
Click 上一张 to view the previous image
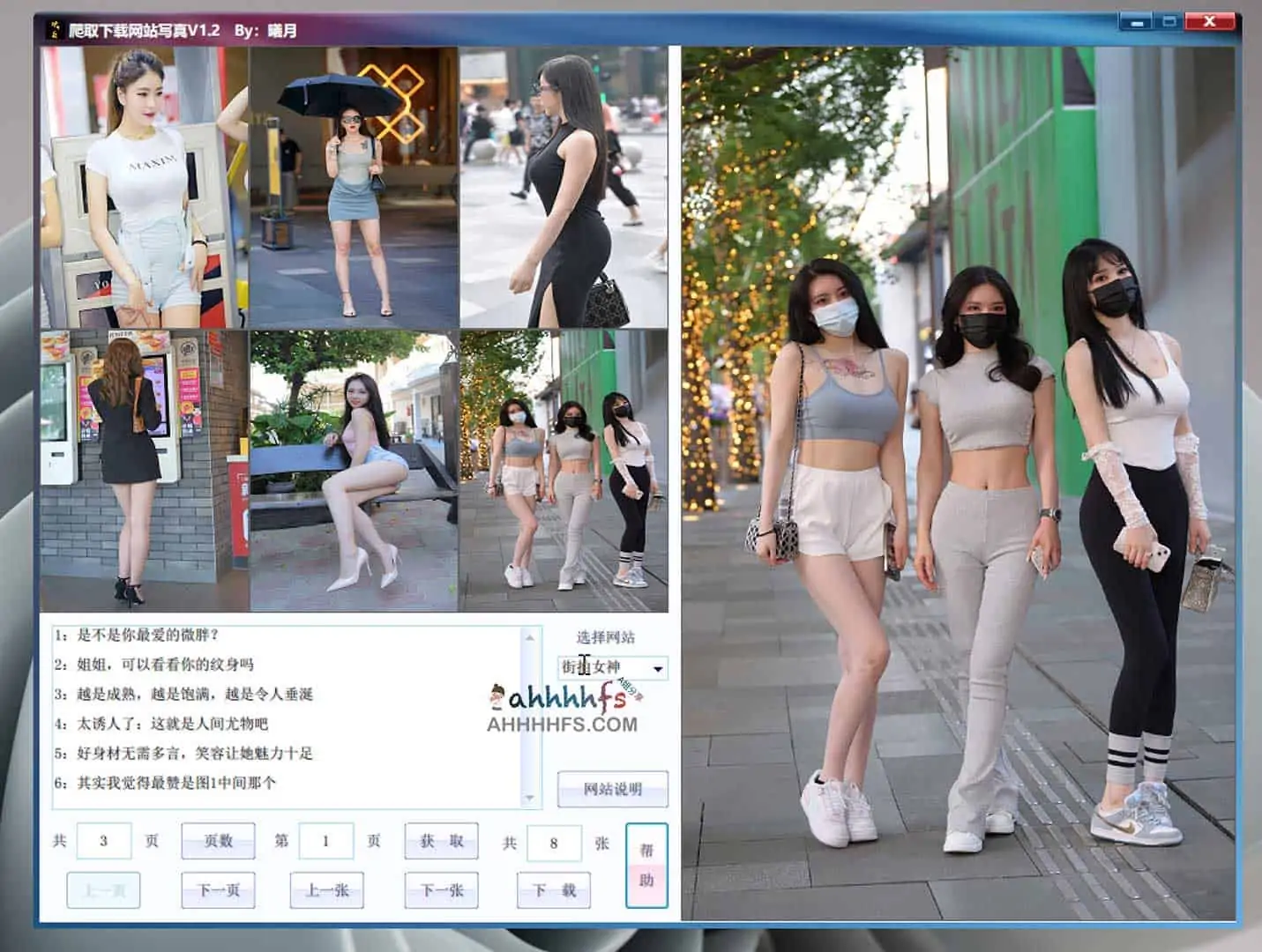tap(327, 891)
